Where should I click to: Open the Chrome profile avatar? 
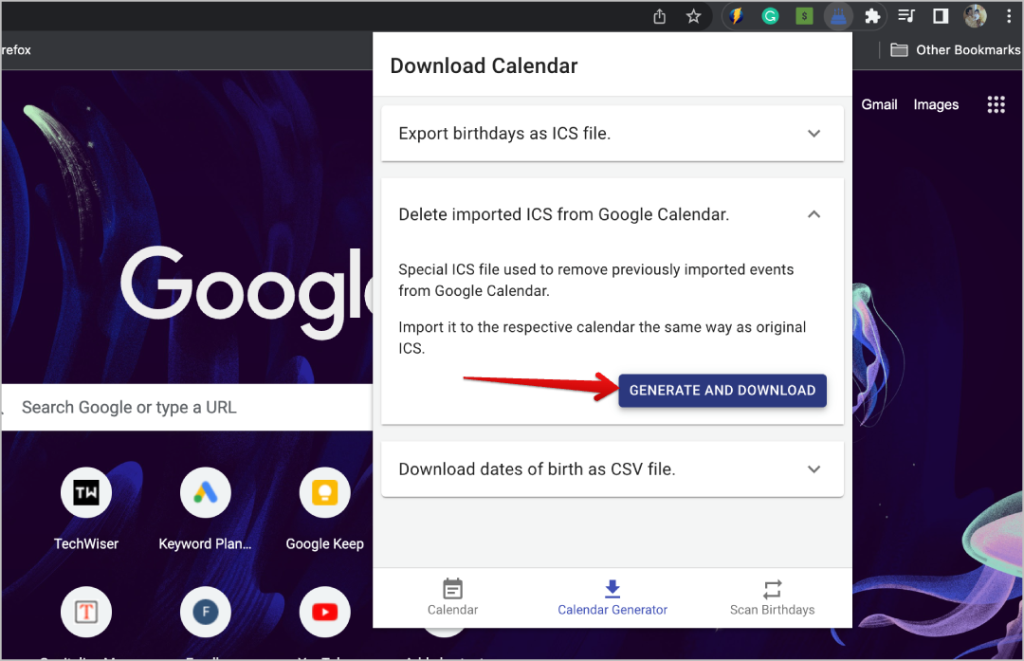[x=975, y=16]
